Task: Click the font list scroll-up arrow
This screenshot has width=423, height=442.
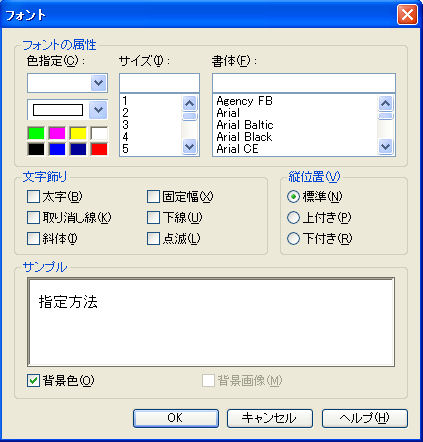Action: tap(386, 103)
